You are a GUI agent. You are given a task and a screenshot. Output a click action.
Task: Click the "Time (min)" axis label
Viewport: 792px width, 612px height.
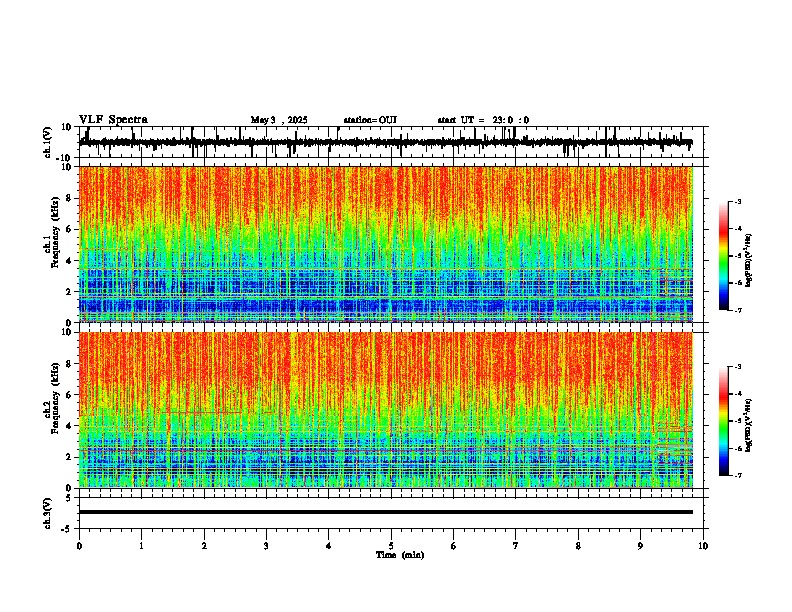pos(400,555)
